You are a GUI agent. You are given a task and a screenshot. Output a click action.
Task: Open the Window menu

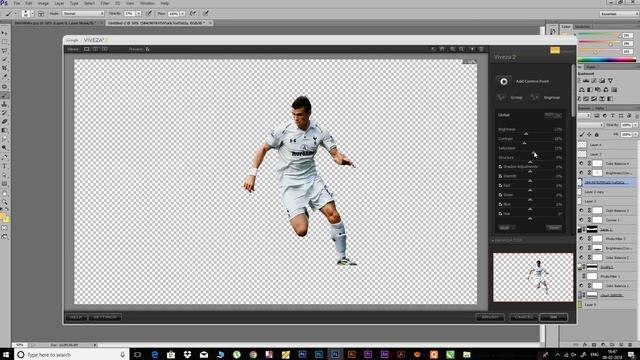147,3
